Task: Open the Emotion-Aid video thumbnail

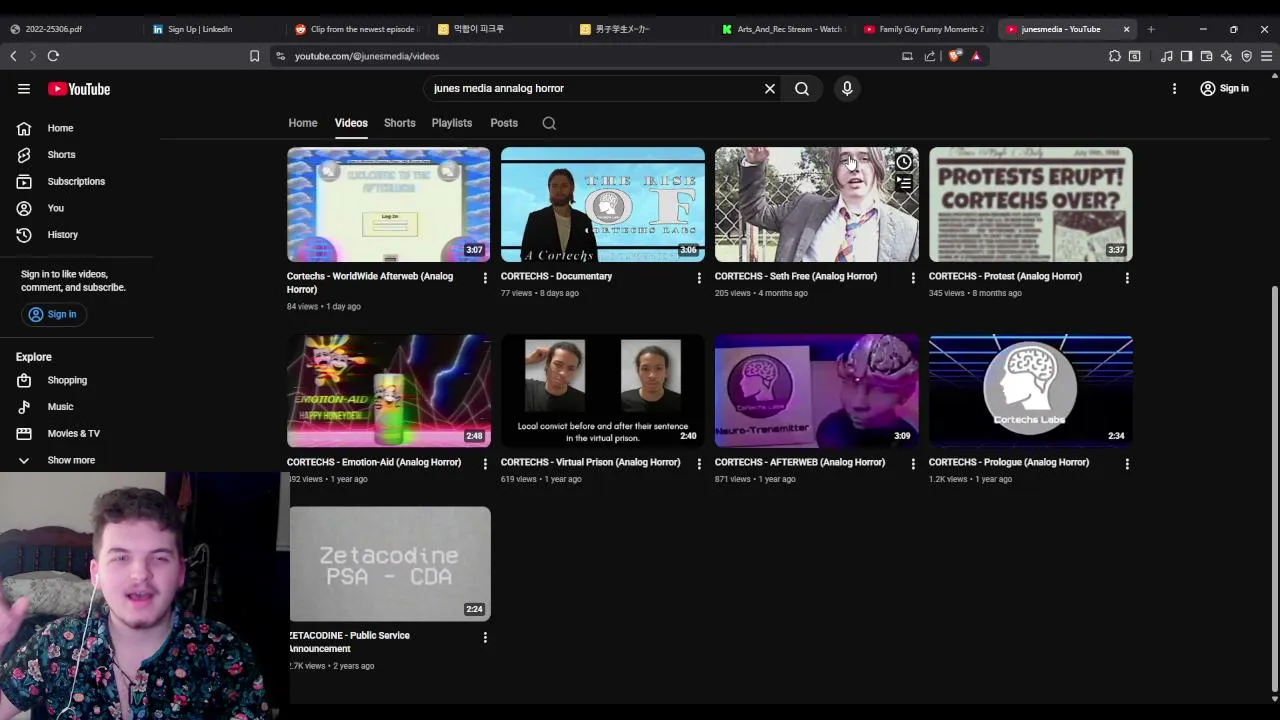Action: pos(389,391)
